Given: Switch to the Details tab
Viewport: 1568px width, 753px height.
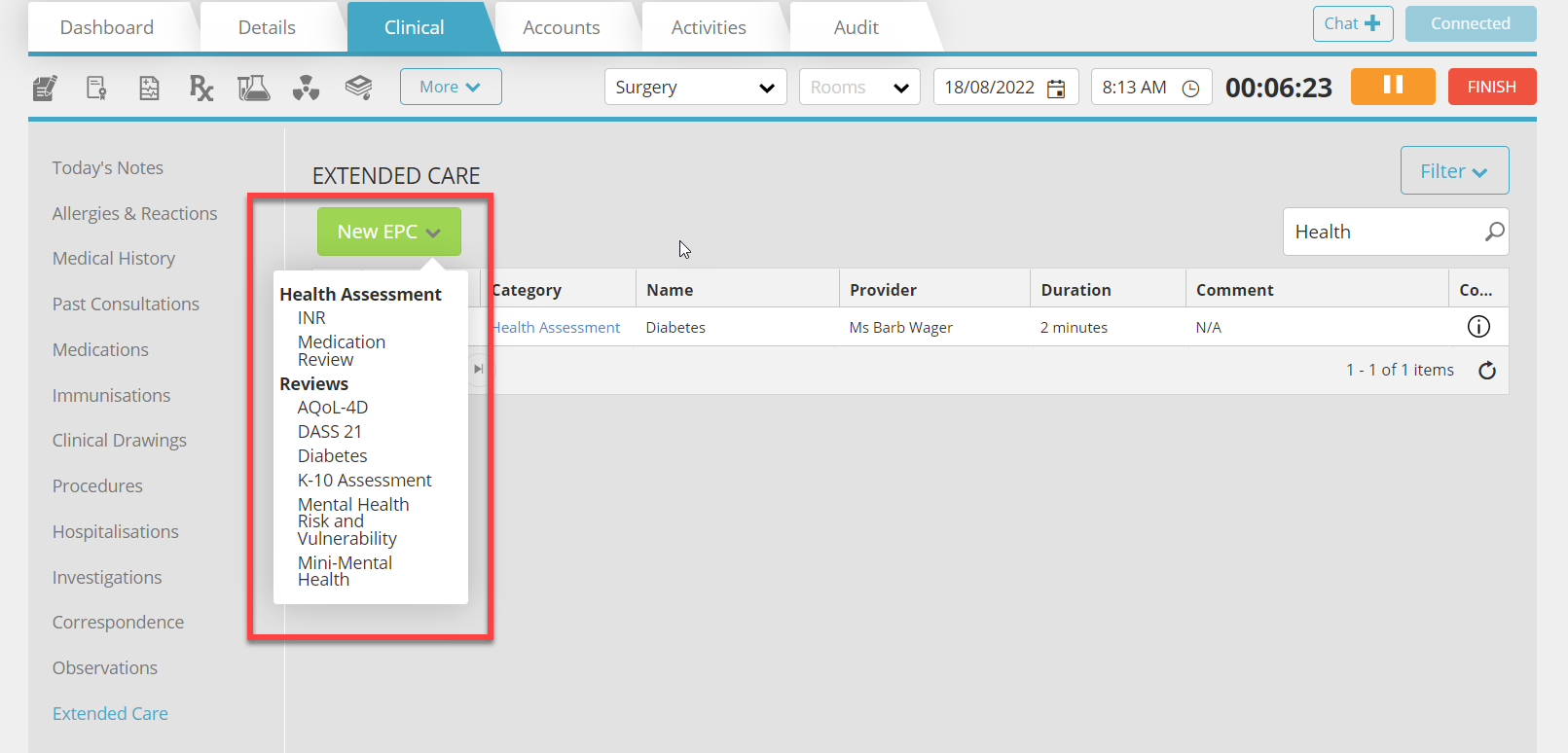Looking at the screenshot, I should pos(267,27).
